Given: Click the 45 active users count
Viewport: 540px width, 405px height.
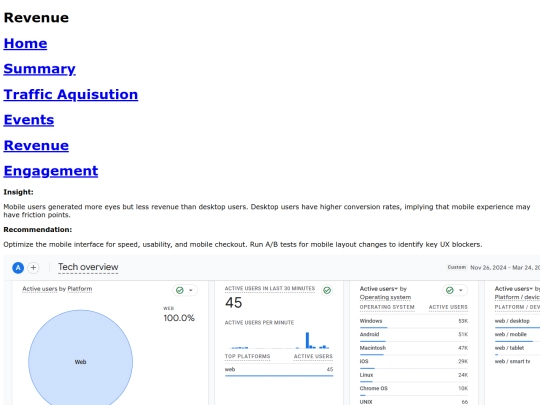Looking at the screenshot, I should pos(234,303).
